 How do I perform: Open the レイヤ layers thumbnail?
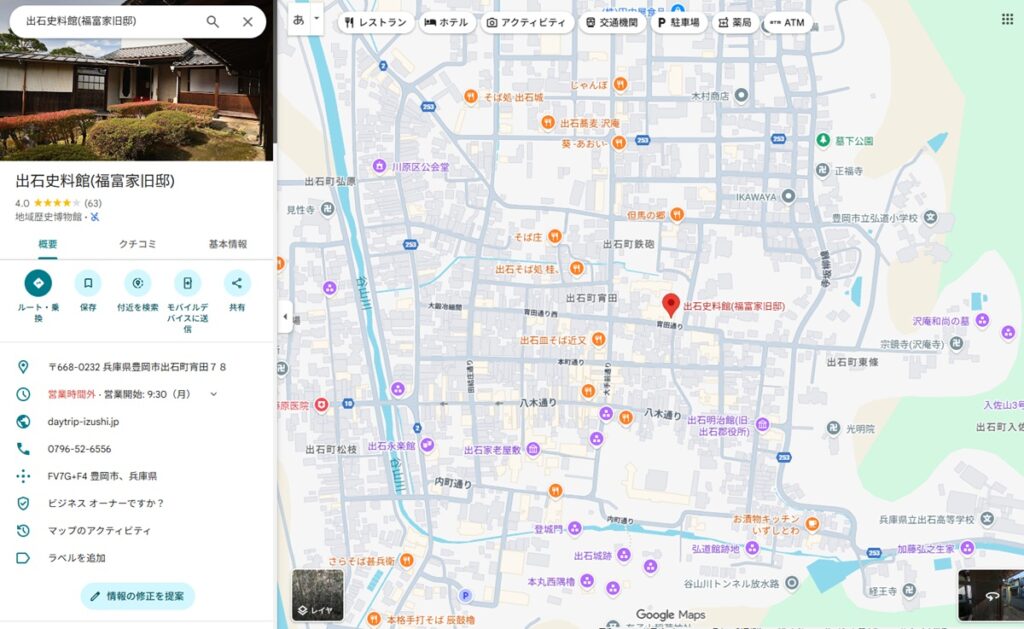tap(318, 595)
